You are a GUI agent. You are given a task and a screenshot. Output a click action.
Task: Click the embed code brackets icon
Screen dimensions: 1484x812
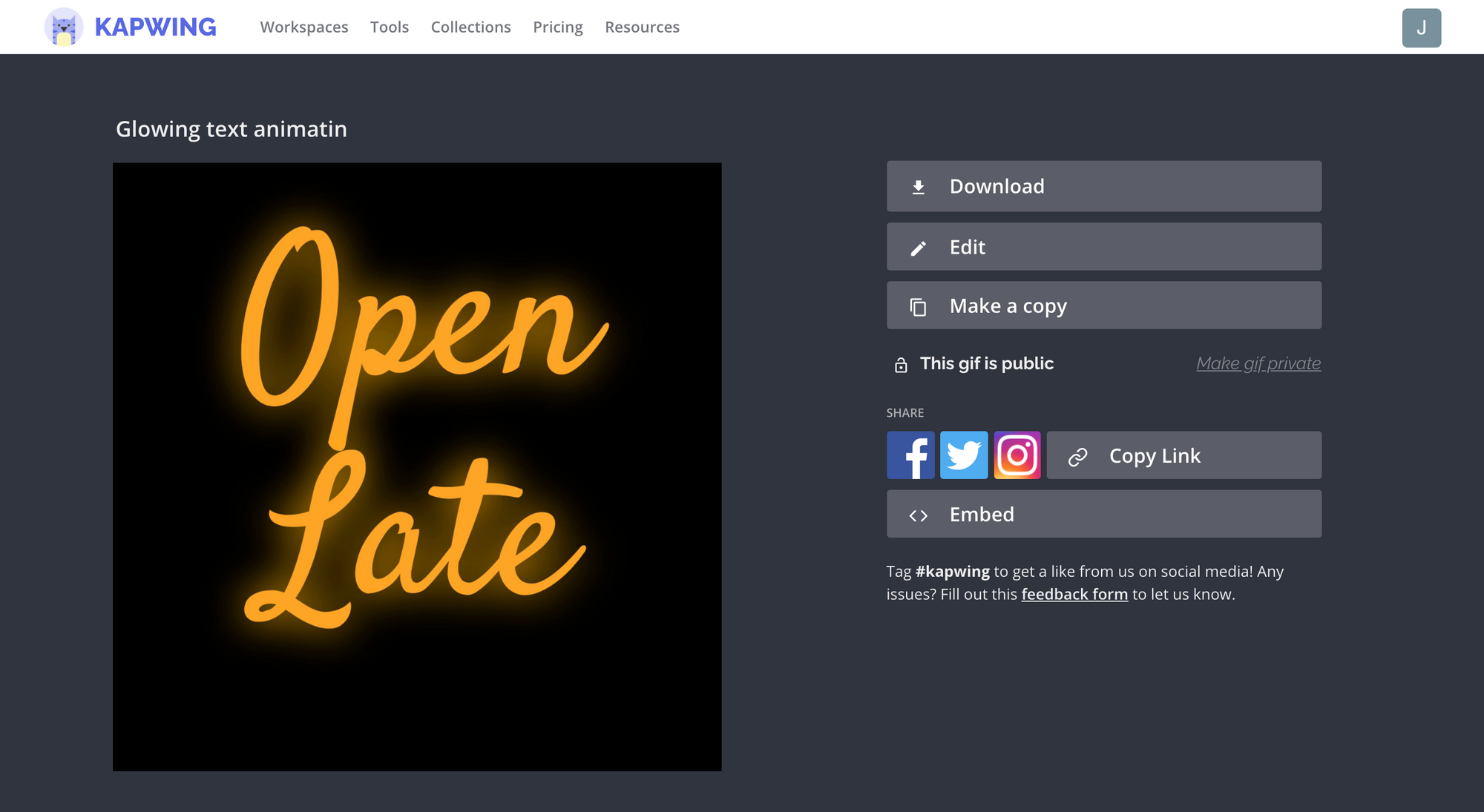pyautogui.click(x=918, y=515)
